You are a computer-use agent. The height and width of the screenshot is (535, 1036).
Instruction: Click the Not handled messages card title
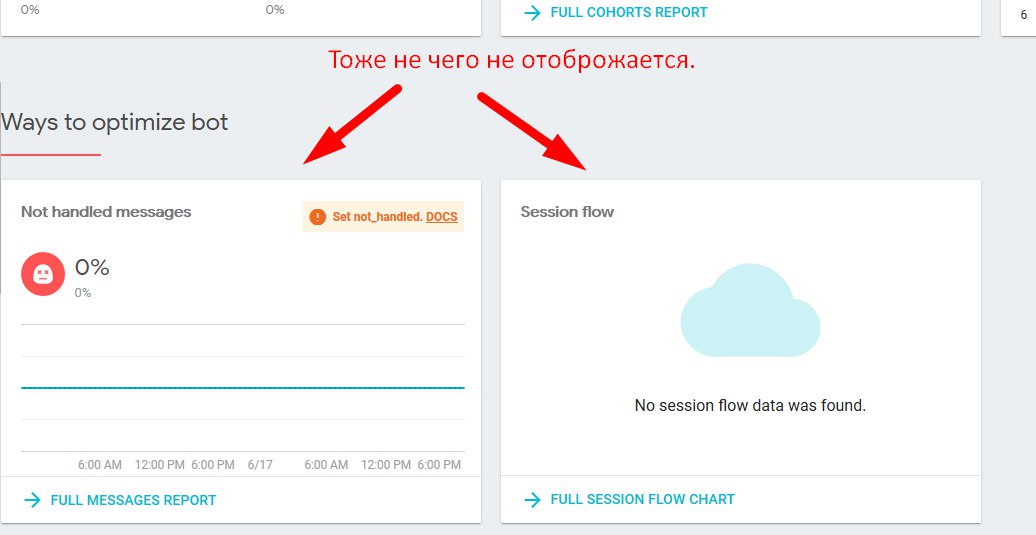pyautogui.click(x=106, y=212)
